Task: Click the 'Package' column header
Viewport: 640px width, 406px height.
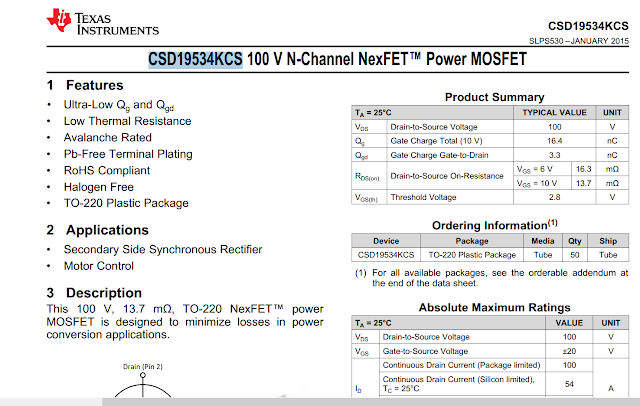Action: tap(471, 241)
